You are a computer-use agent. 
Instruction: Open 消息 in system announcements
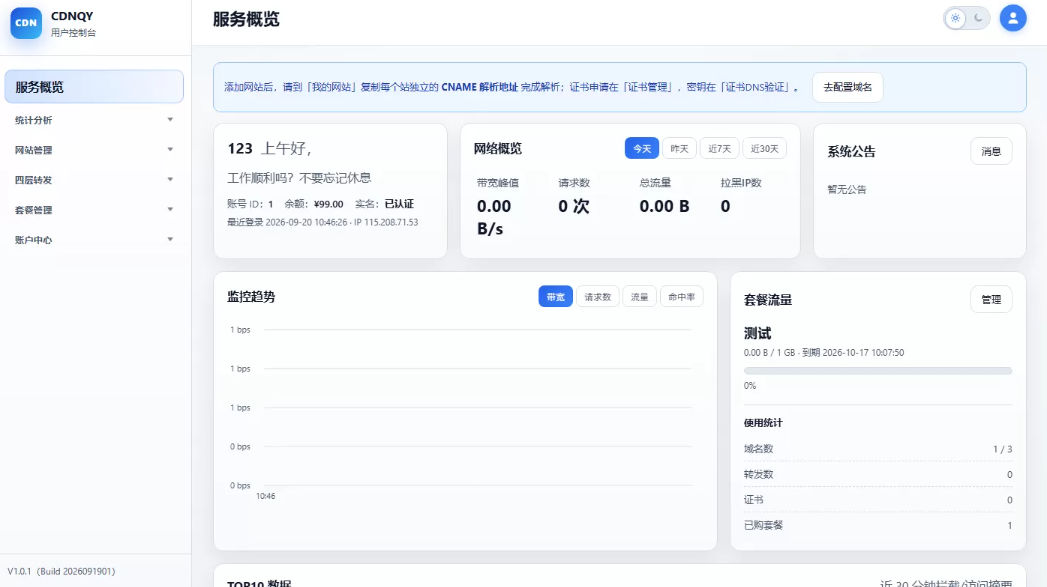click(x=991, y=152)
